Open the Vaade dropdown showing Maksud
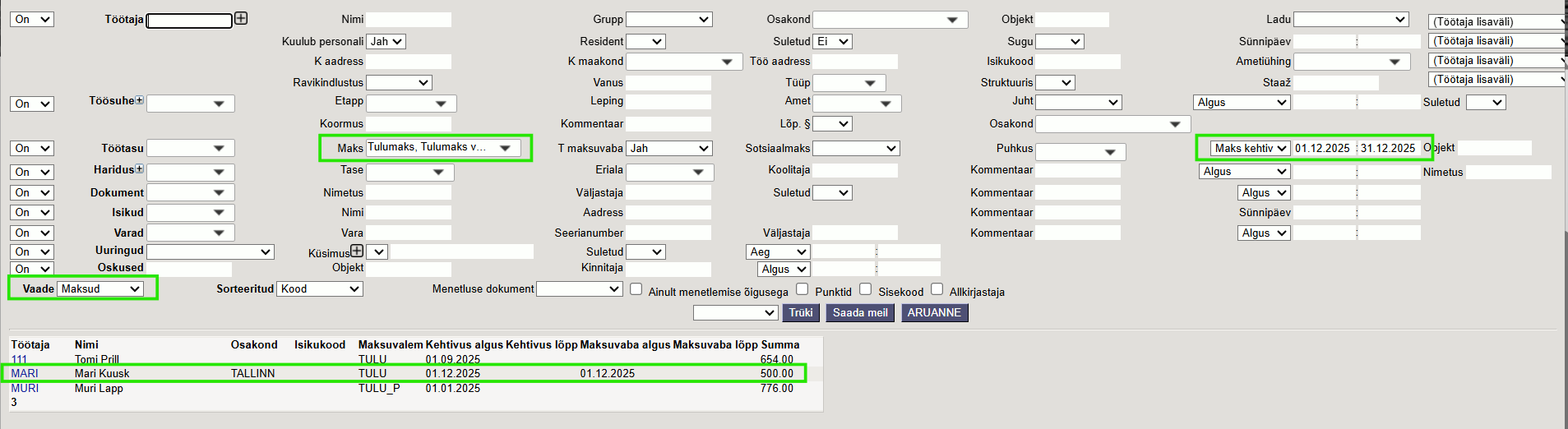This screenshot has width=1568, height=429. pos(100,289)
